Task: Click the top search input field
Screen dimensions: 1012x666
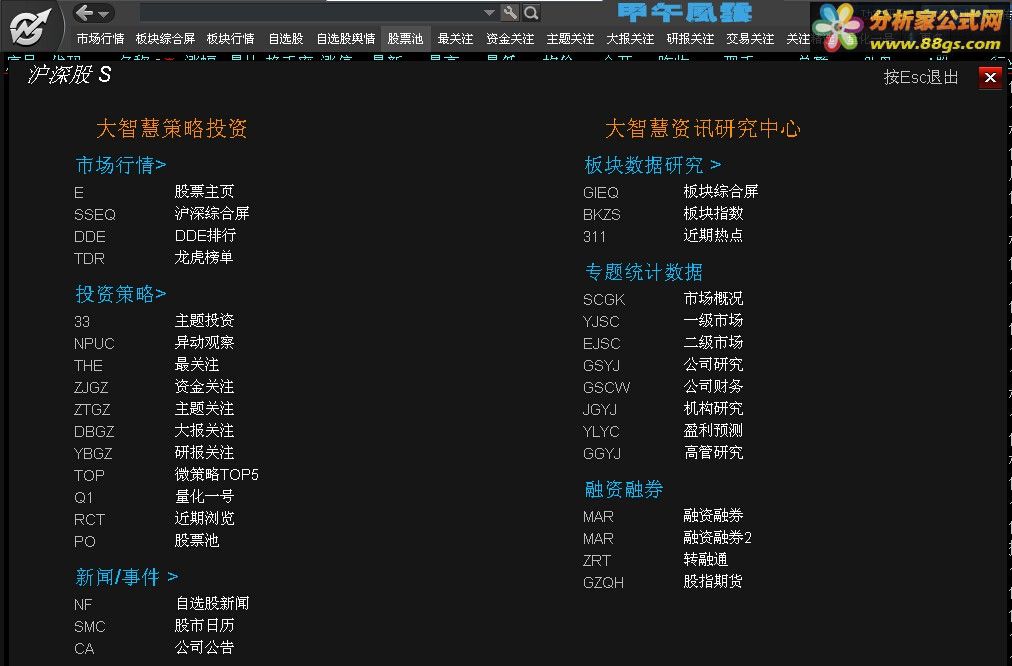Action: [311, 12]
